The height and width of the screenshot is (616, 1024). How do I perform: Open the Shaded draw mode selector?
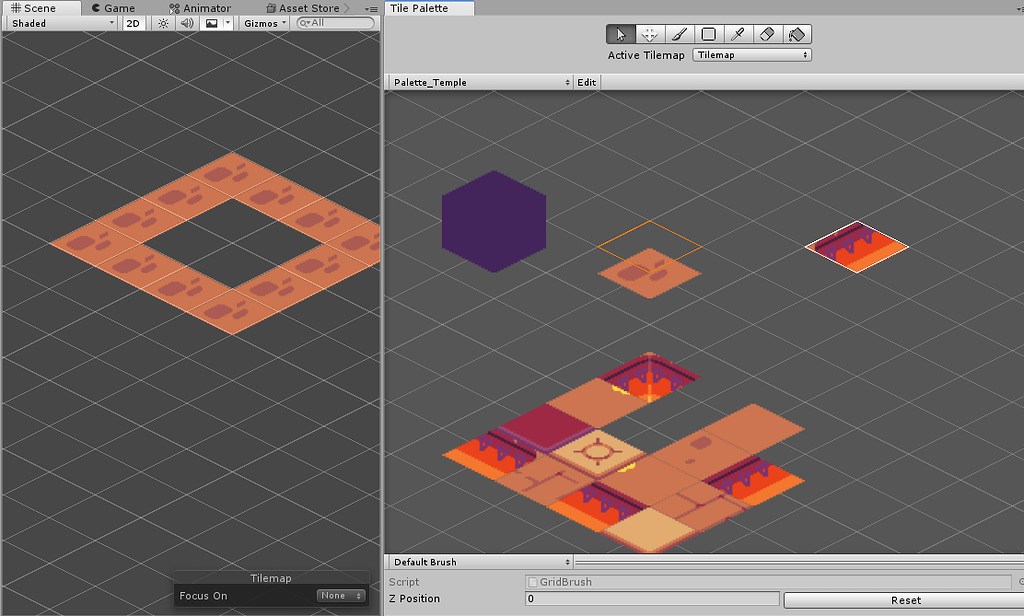coord(60,23)
